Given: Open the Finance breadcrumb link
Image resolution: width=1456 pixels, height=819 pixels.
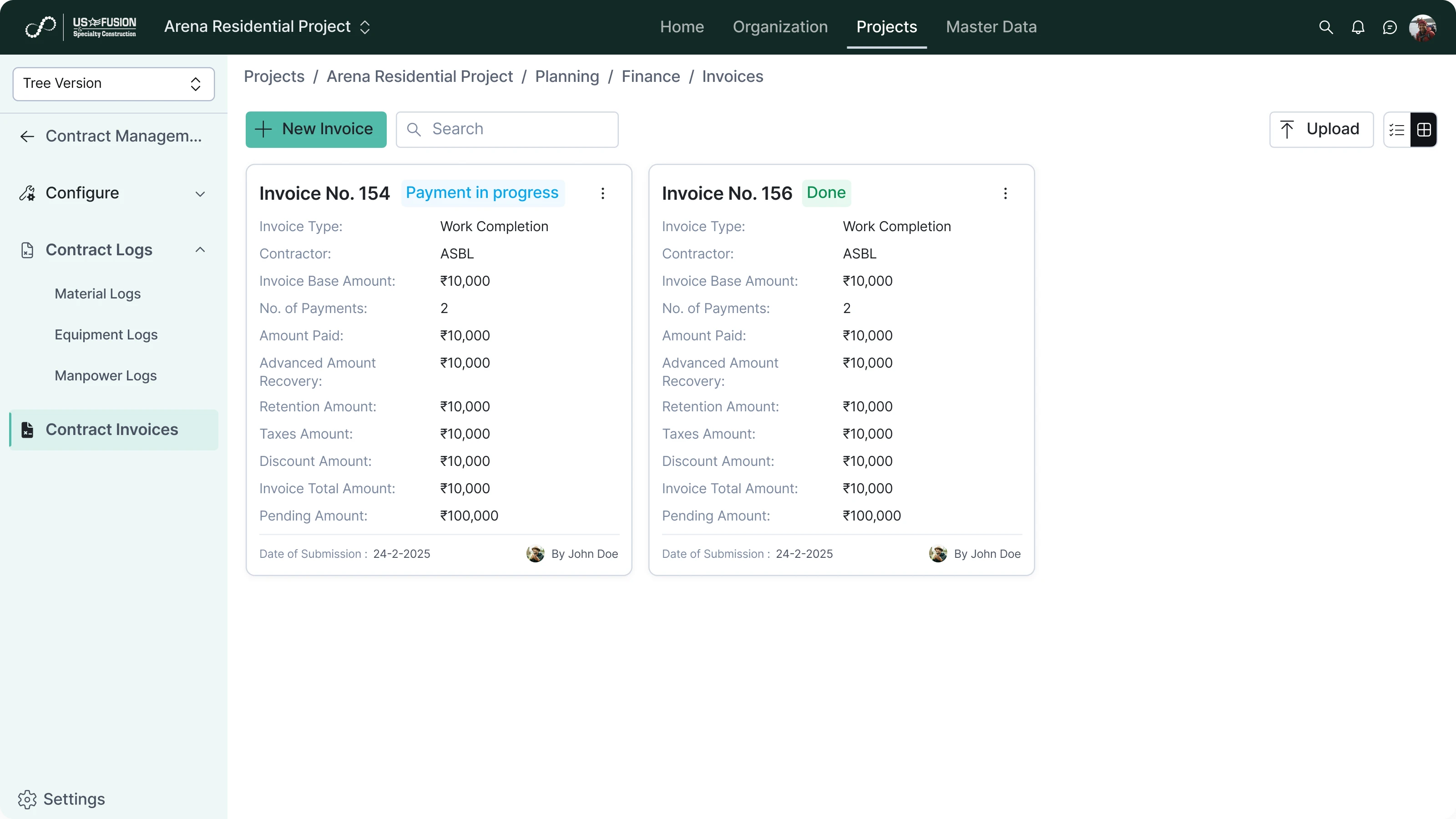Looking at the screenshot, I should 651,76.
